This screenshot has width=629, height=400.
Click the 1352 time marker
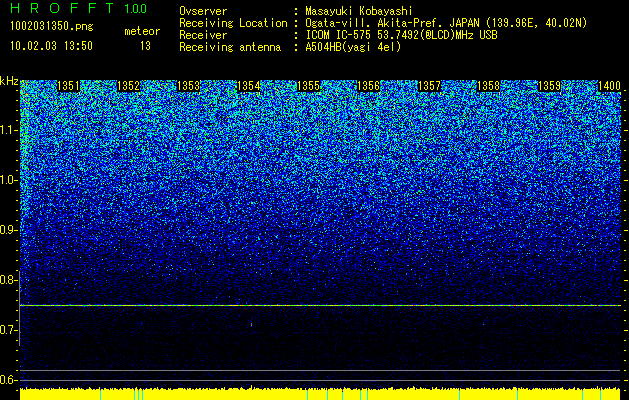click(x=129, y=86)
